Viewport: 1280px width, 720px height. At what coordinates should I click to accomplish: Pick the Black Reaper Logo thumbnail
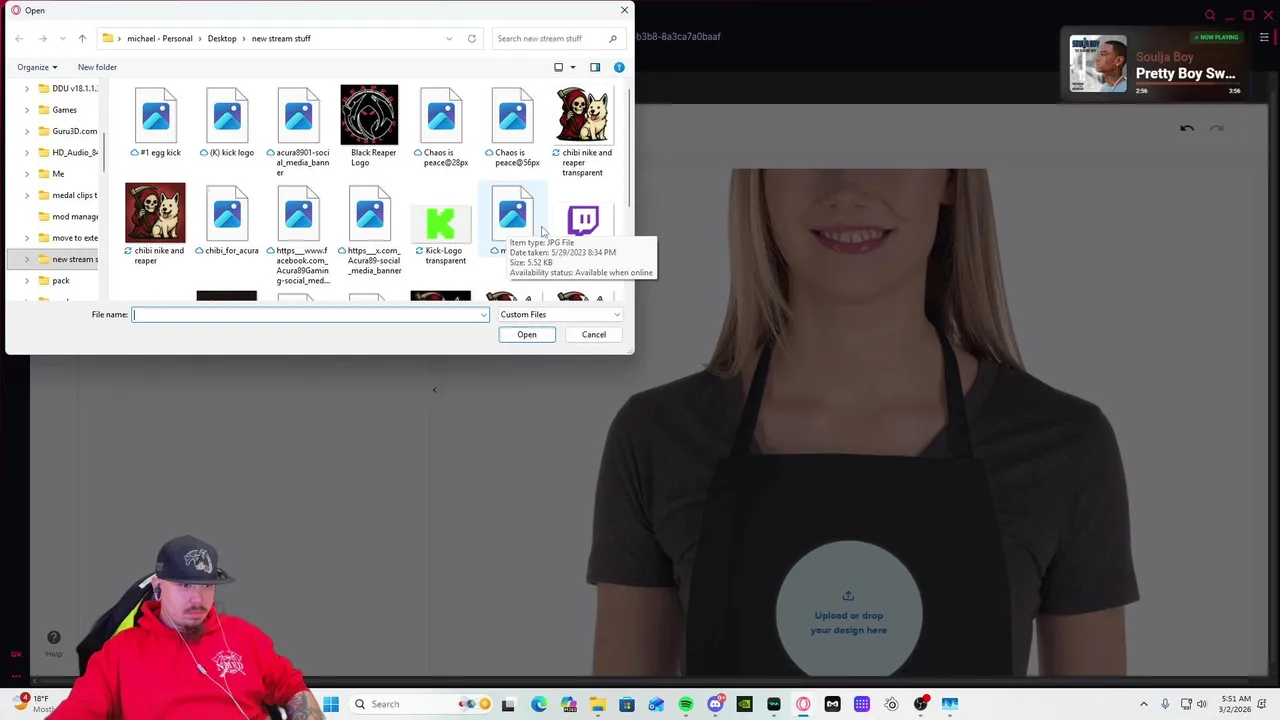click(369, 125)
